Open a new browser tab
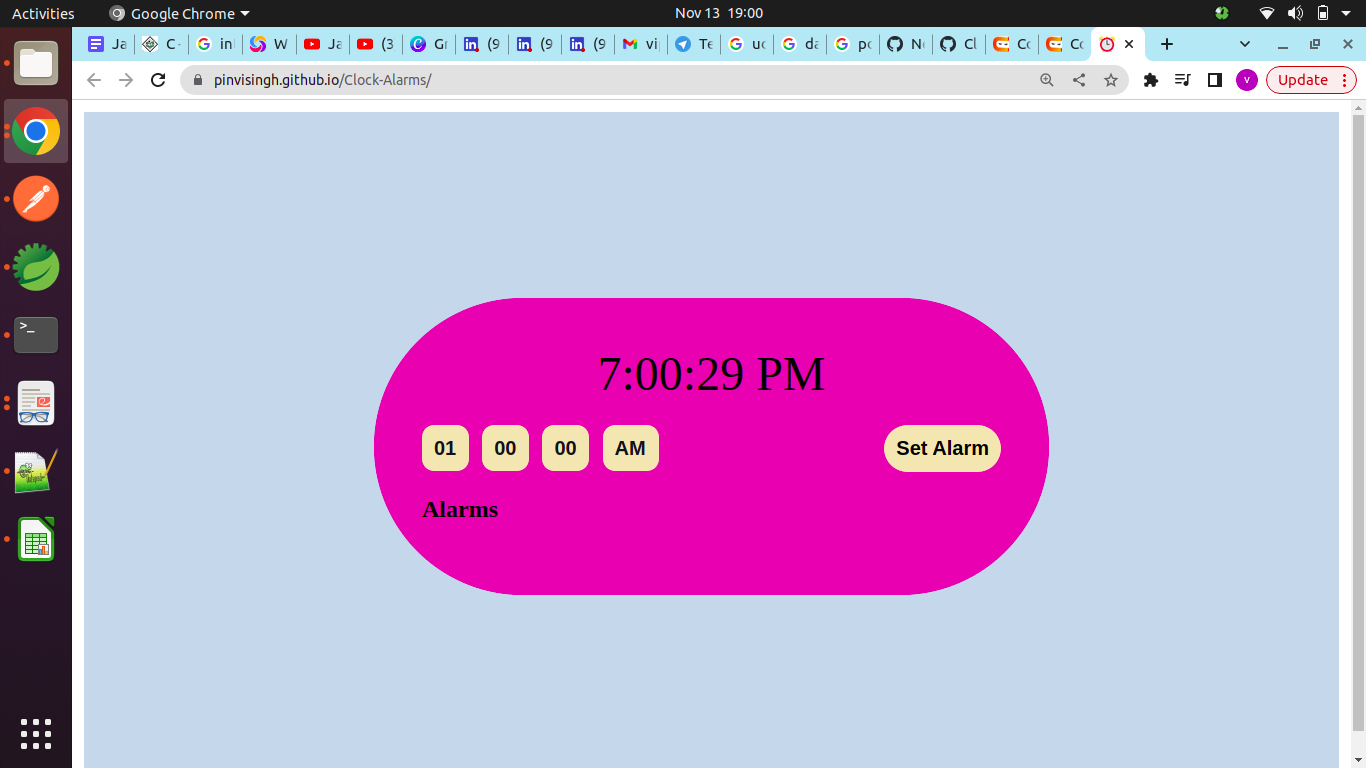Screen dimensions: 1366x768 [x=1167, y=44]
